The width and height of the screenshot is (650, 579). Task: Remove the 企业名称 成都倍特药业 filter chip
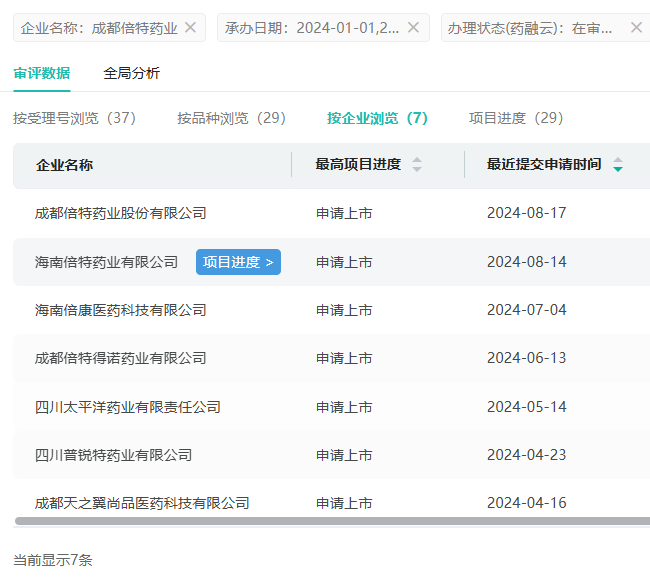pos(191,28)
